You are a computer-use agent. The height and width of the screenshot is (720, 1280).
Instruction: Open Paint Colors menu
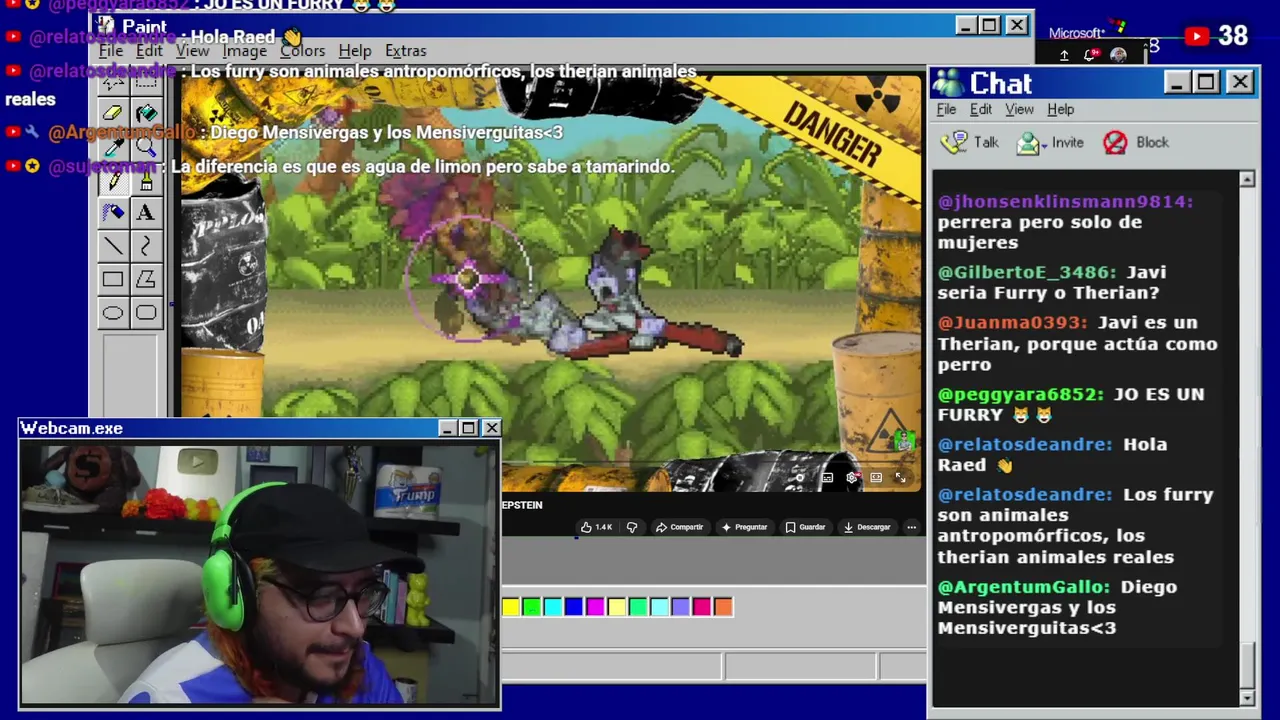pyautogui.click(x=302, y=51)
